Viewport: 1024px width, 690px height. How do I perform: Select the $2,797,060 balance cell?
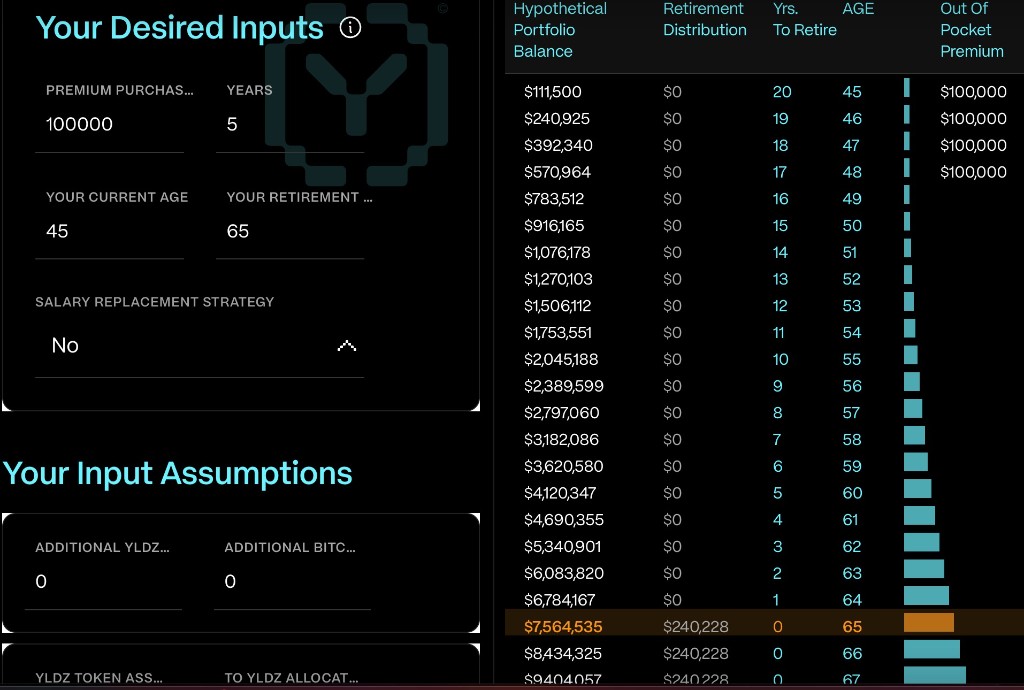click(x=562, y=413)
